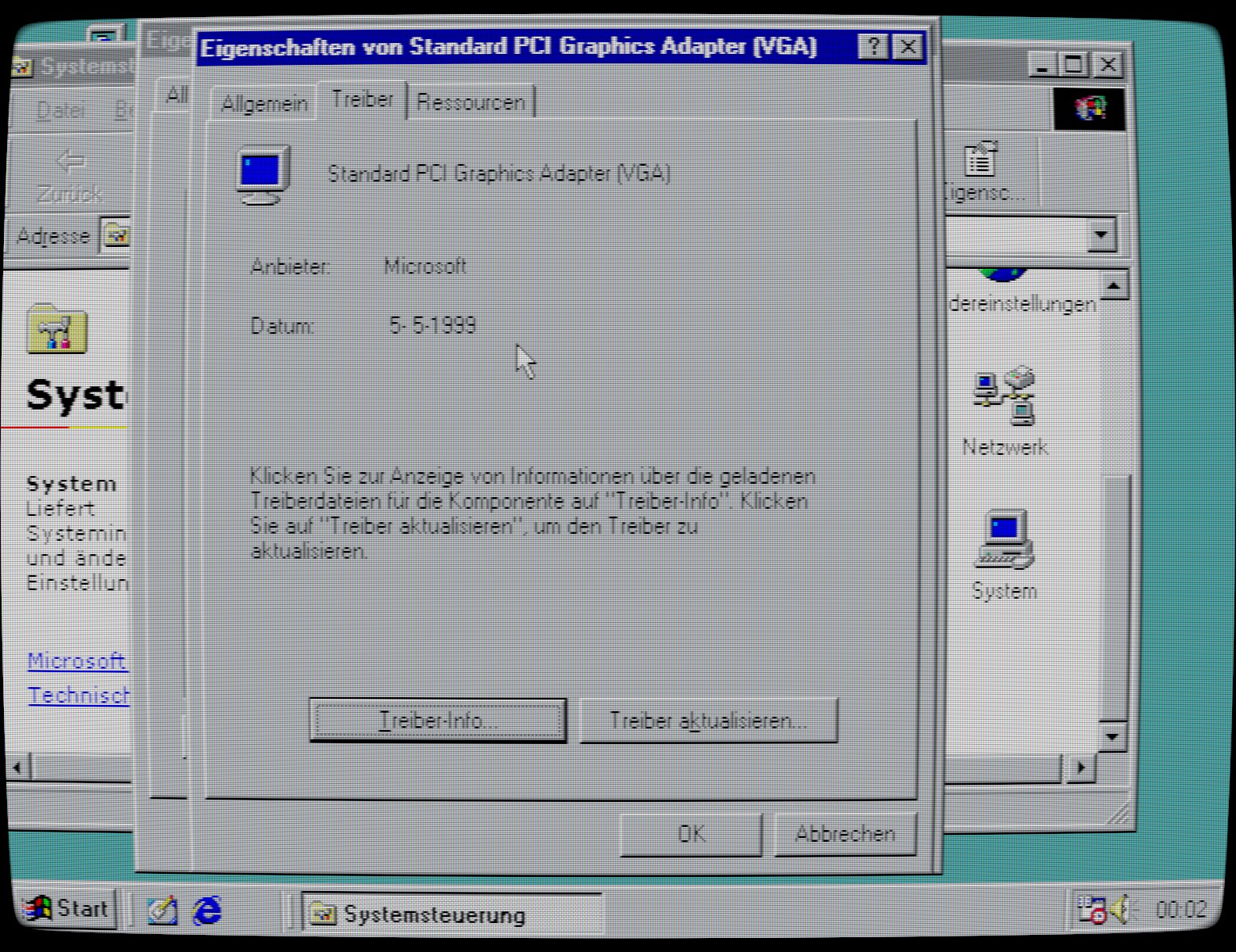The width and height of the screenshot is (1236, 952).
Task: Cancel with the Abbrechen button
Action: [x=844, y=834]
